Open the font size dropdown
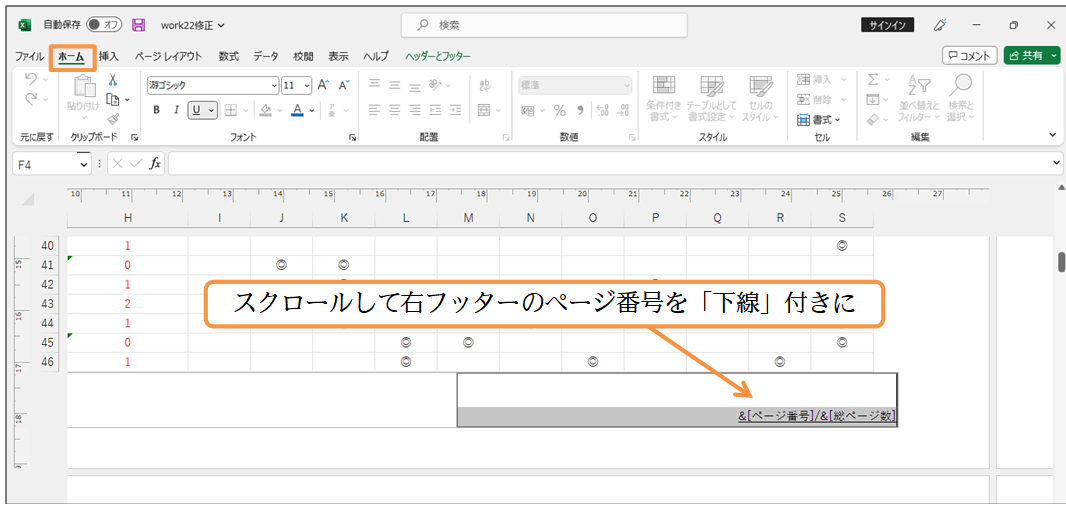1066x506 pixels. click(307, 86)
